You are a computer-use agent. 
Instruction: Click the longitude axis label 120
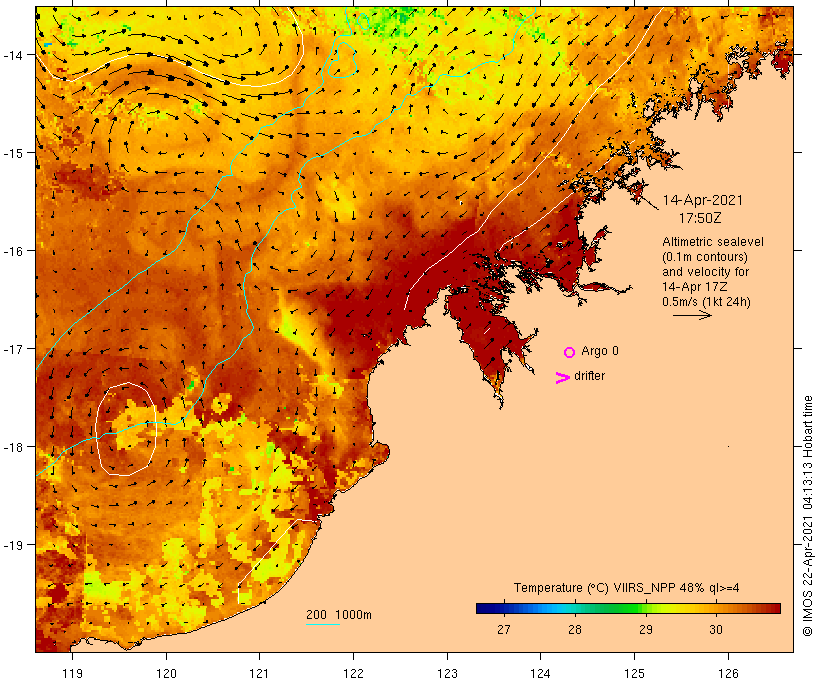coord(166,673)
